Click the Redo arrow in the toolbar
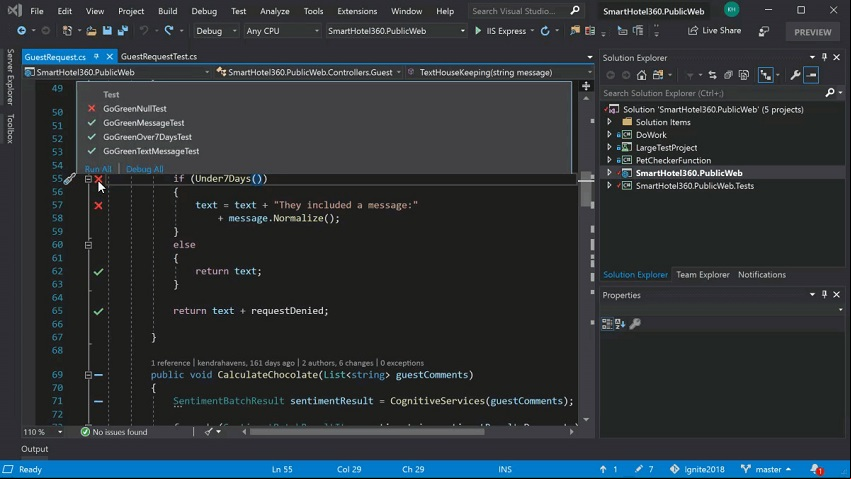This screenshot has width=851, height=479. 169,31
